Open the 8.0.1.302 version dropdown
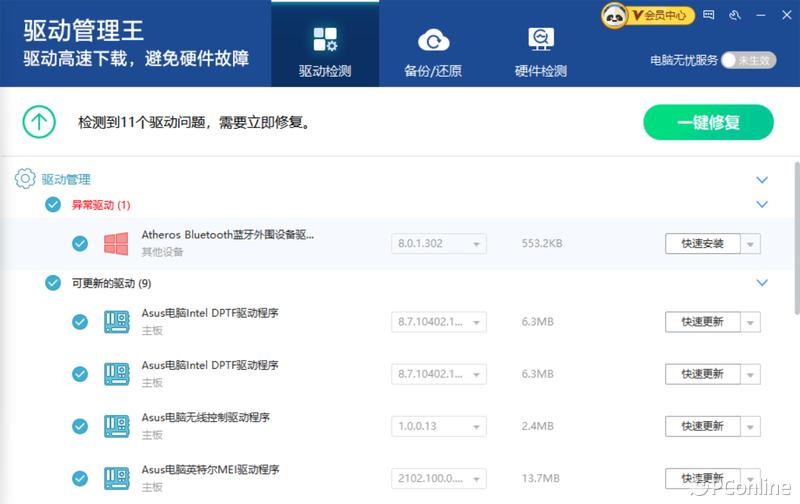 click(x=439, y=243)
